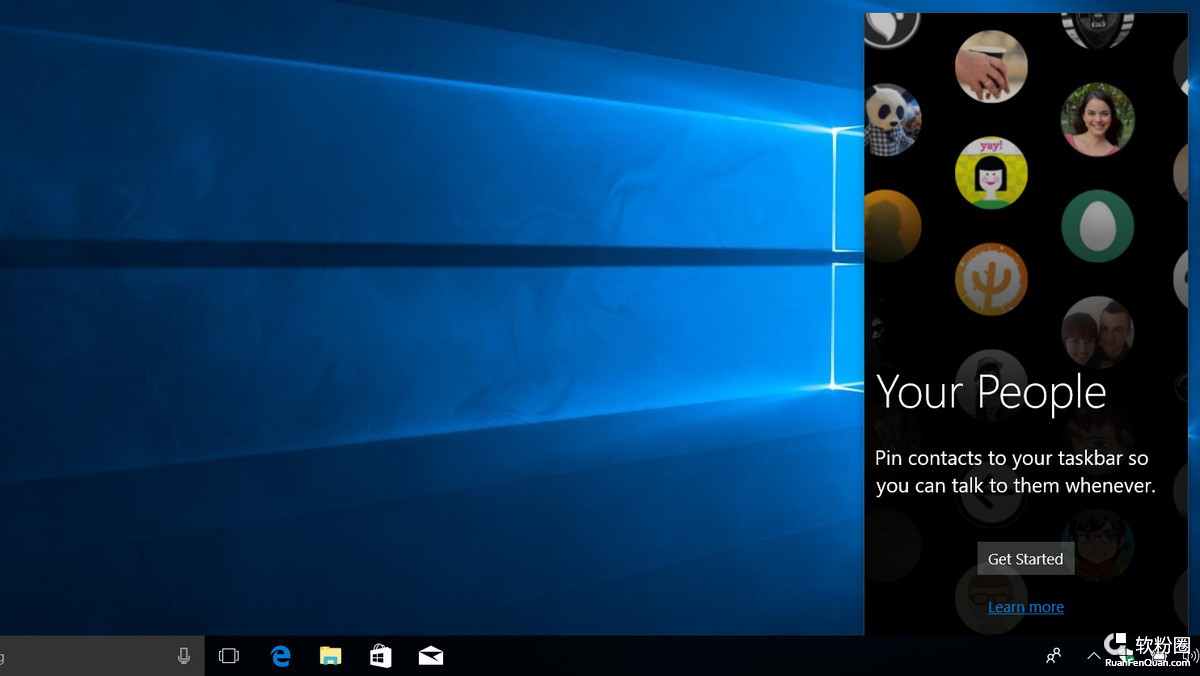This screenshot has height=676, width=1200.
Task: Select the orange cactus avatar
Action: click(x=991, y=279)
